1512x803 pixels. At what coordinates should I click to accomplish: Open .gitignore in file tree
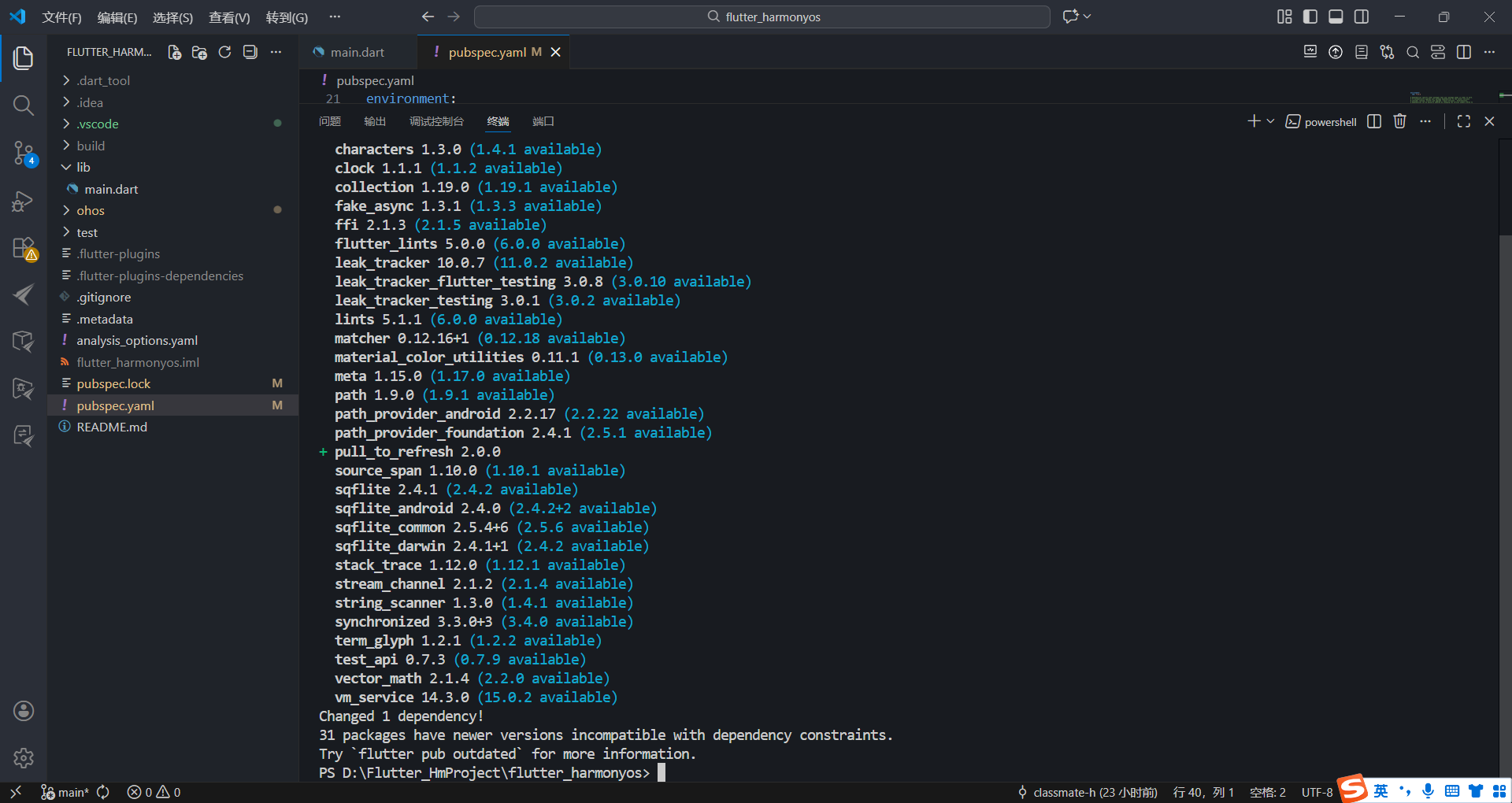(x=173, y=297)
